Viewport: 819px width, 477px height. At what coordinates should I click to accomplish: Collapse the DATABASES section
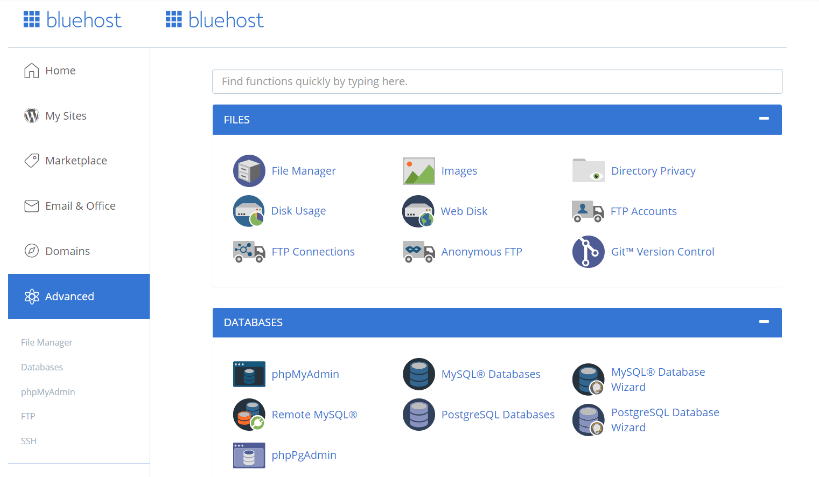[764, 321]
